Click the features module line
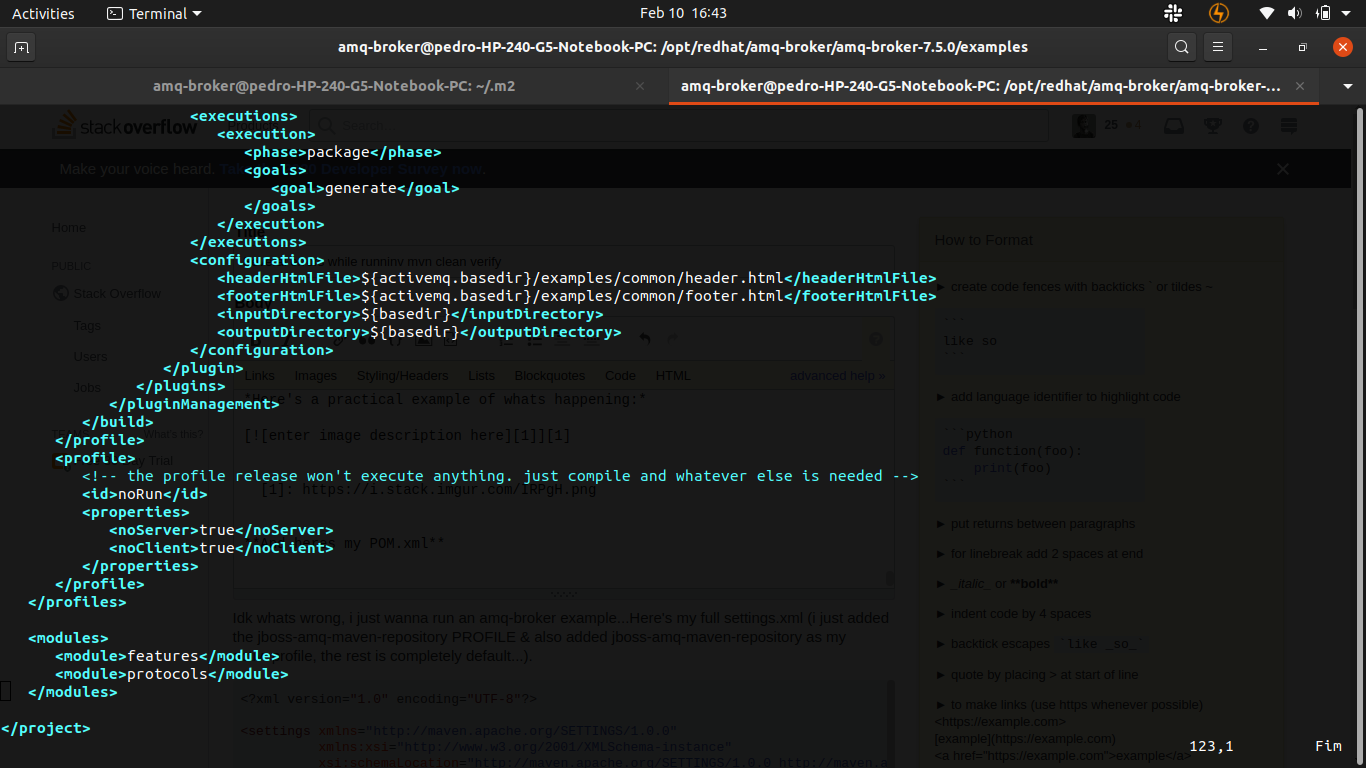This screenshot has width=1366, height=768. point(168,656)
